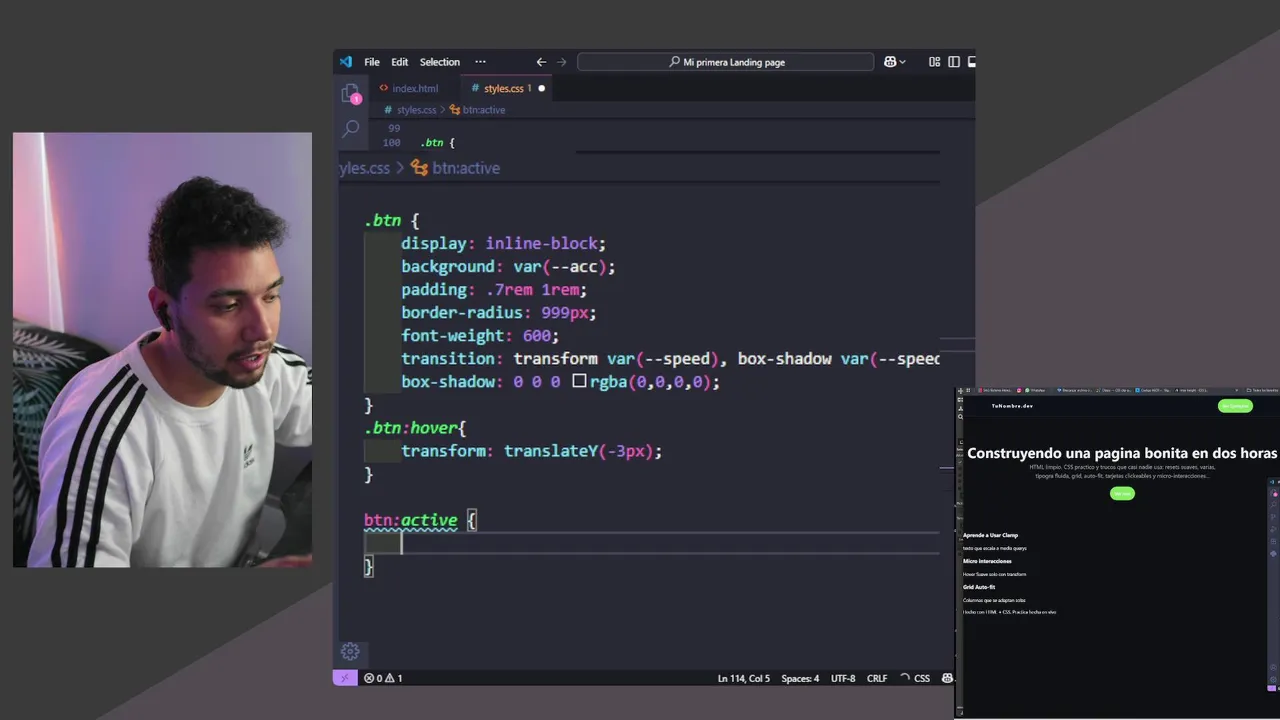Go forward with the right arrow
Screen dimensions: 1280x720
point(561,62)
